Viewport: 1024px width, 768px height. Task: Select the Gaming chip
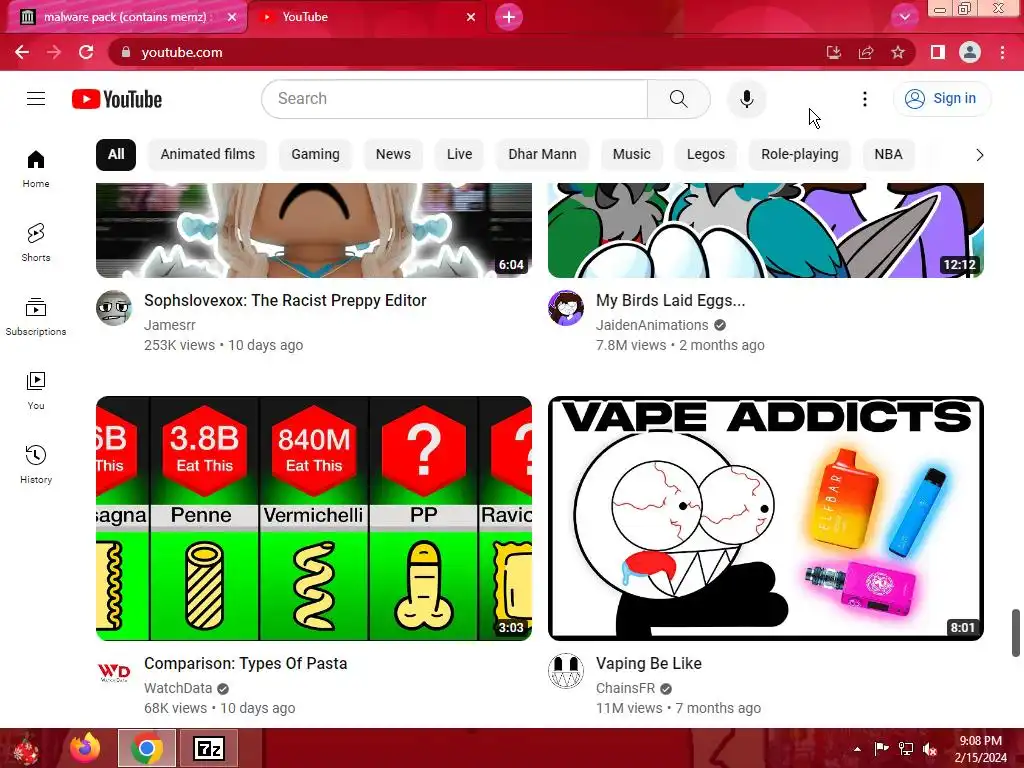coord(315,155)
